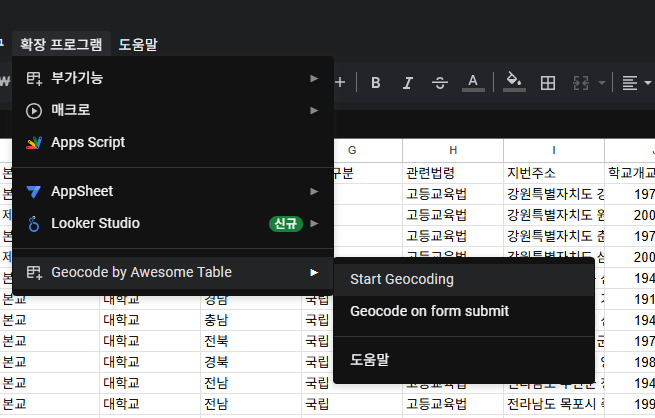Viewport: 655px width, 418px height.
Task: Expand arrow next to AppSheet
Action: pyautogui.click(x=314, y=191)
